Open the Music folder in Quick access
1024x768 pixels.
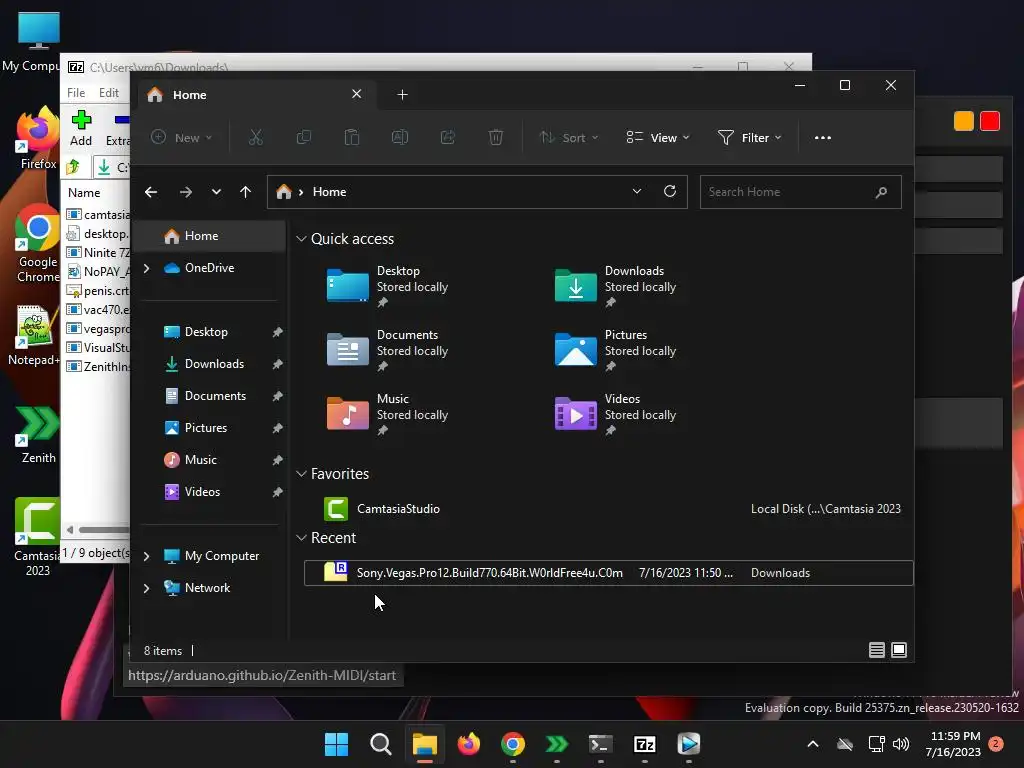(x=387, y=414)
